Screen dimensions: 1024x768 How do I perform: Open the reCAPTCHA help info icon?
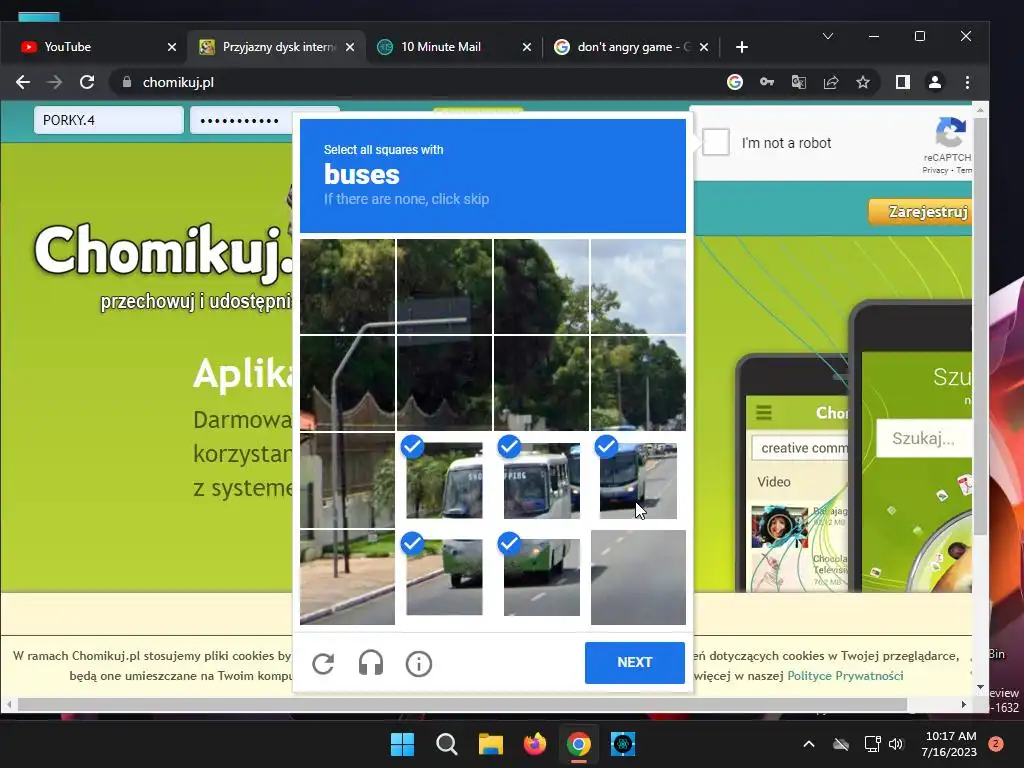tap(419, 664)
